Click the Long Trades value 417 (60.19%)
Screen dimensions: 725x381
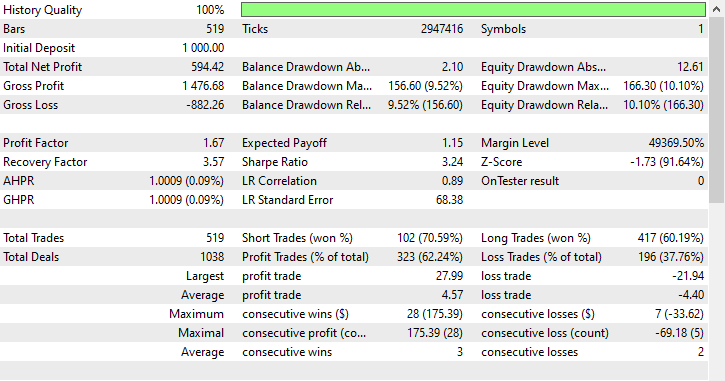670,238
